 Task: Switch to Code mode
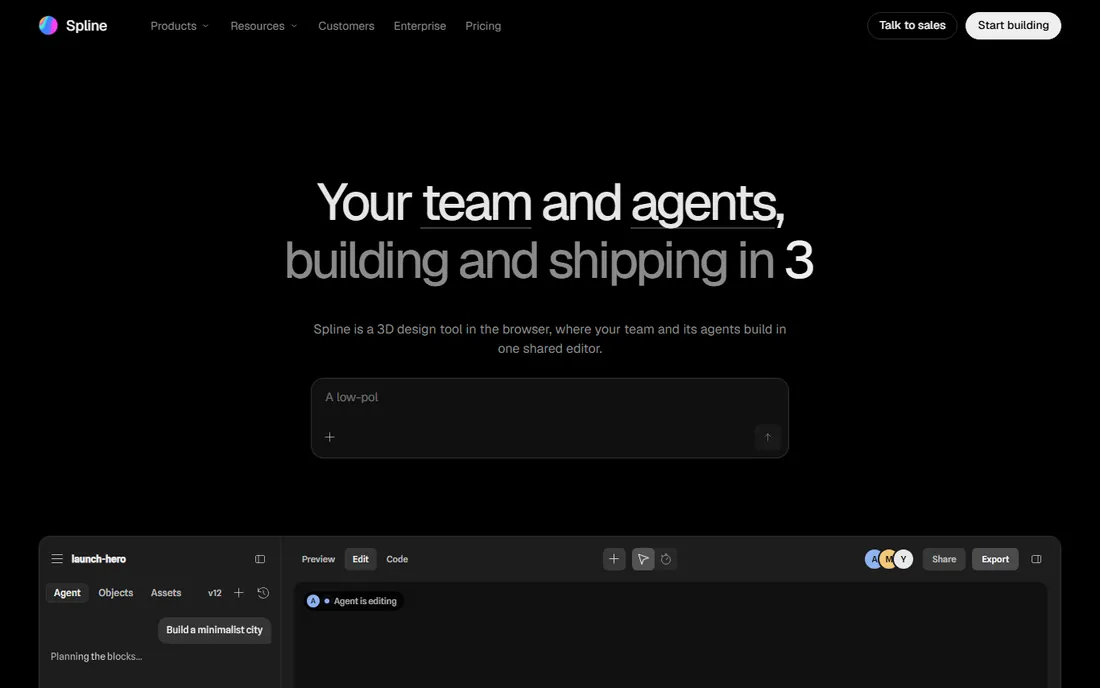pos(397,559)
